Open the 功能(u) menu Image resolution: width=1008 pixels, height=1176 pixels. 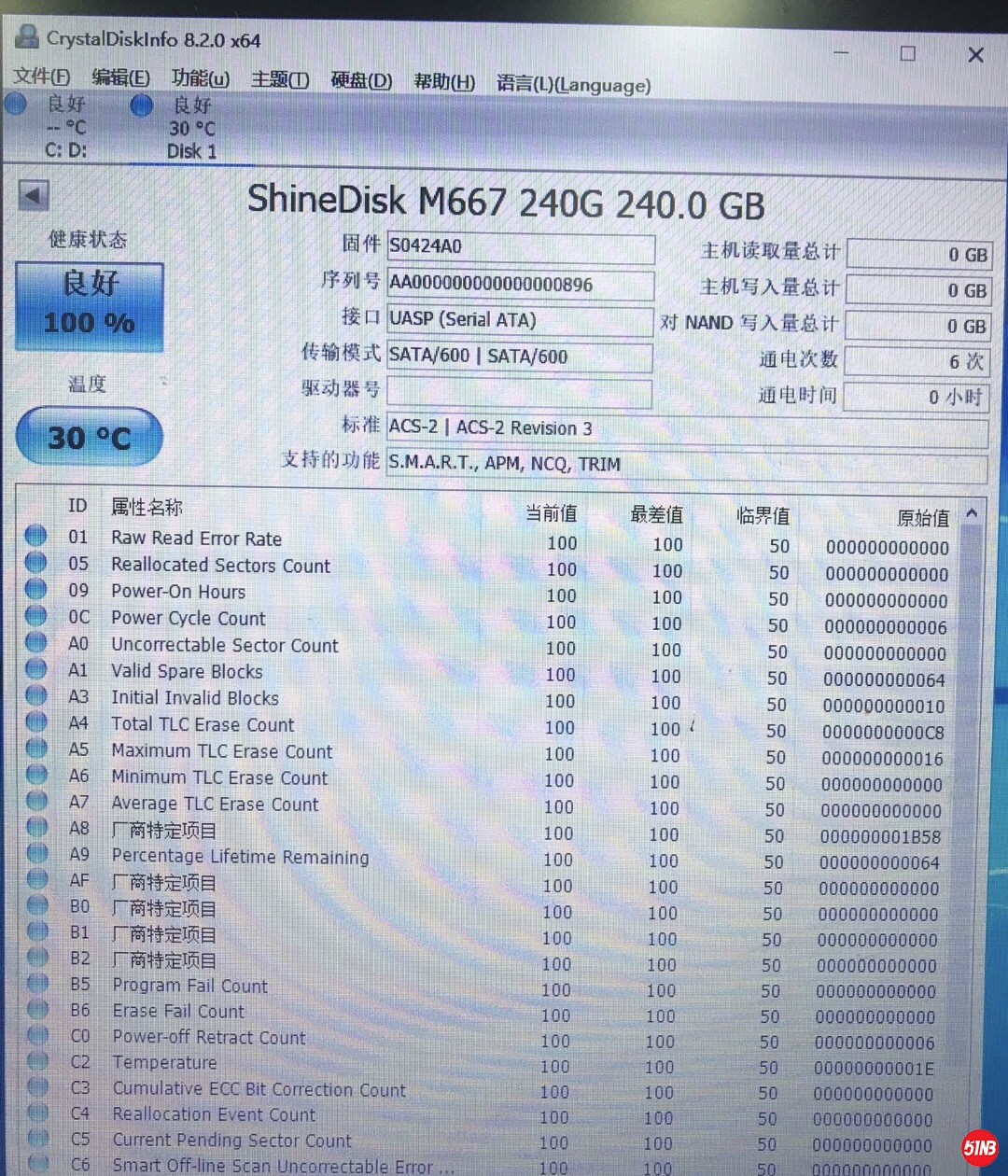[201, 78]
